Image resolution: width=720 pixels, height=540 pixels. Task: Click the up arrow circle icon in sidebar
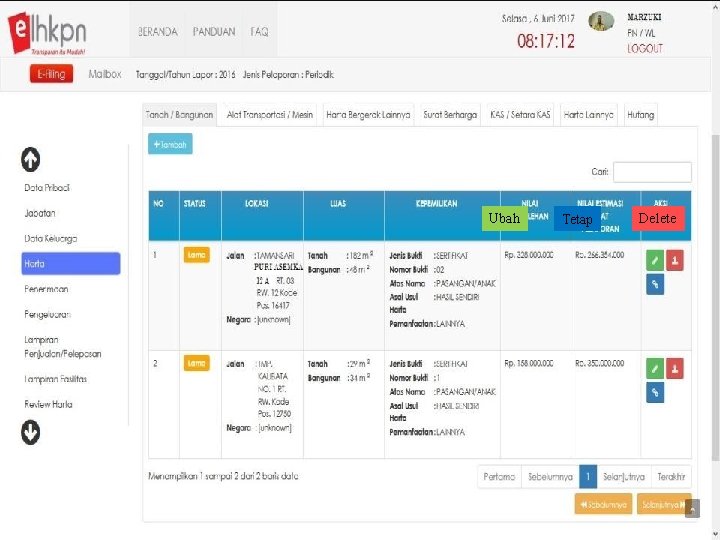pyautogui.click(x=30, y=159)
